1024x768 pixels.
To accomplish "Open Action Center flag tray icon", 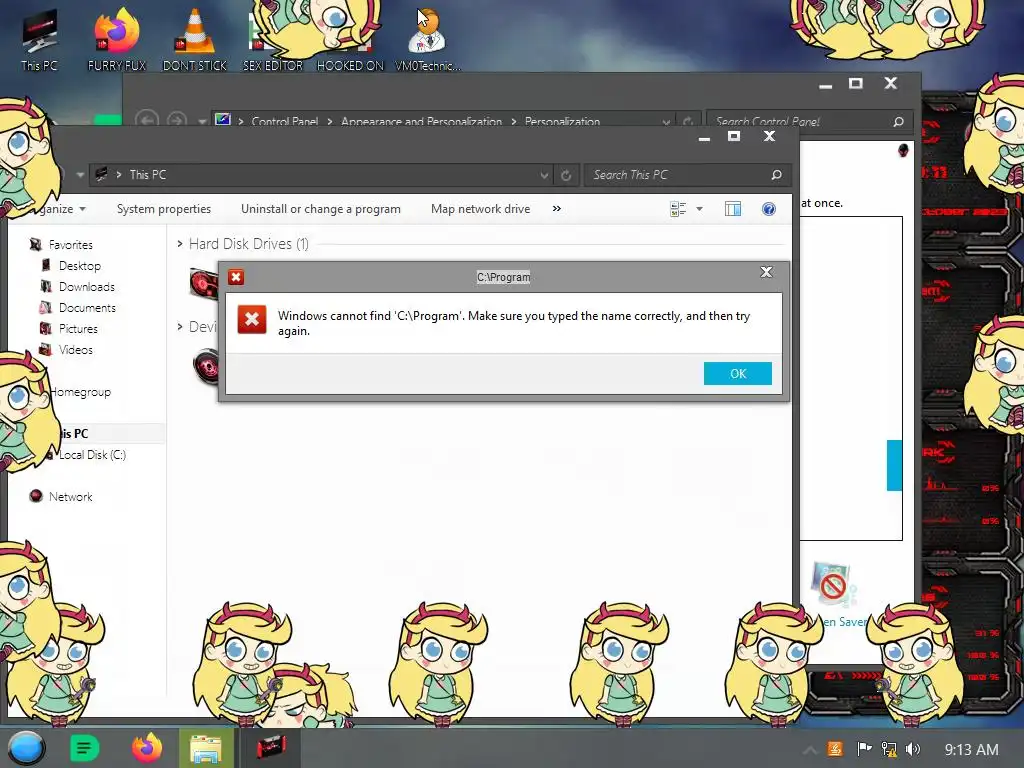I will (x=864, y=749).
